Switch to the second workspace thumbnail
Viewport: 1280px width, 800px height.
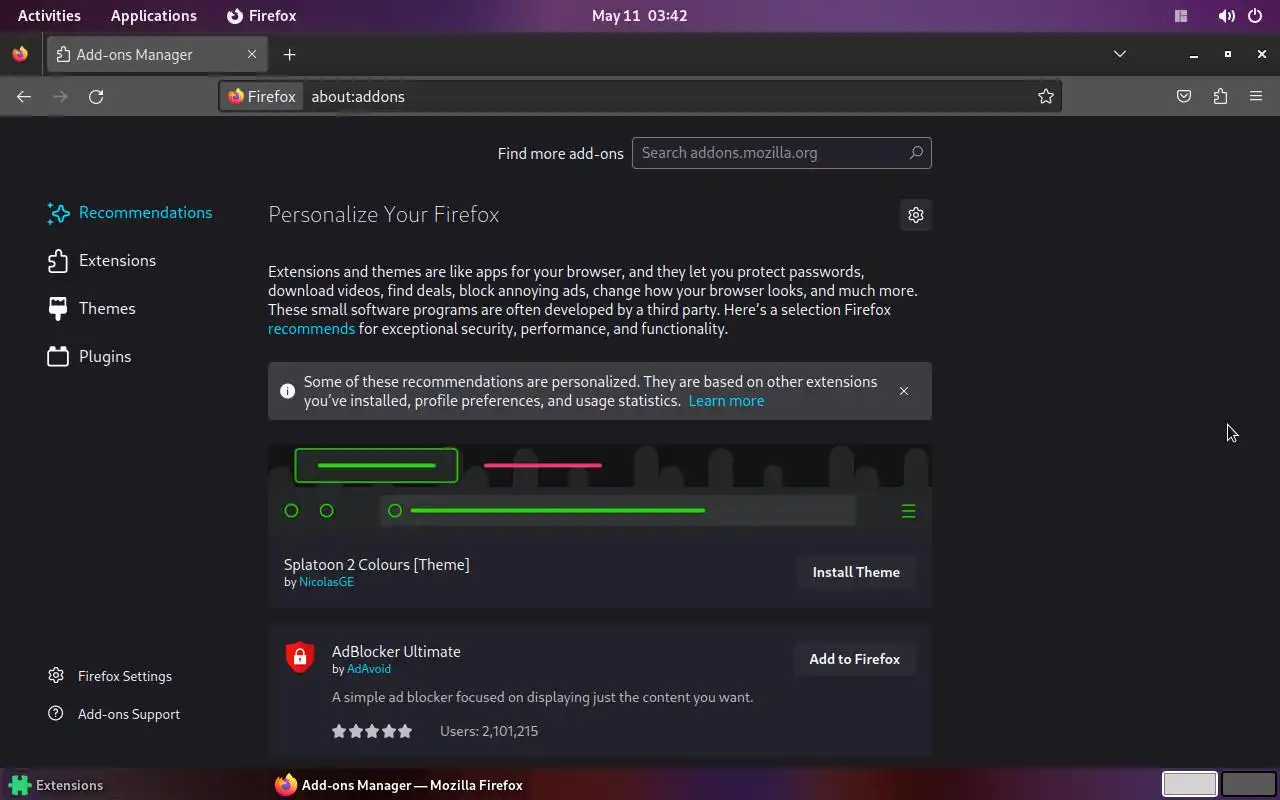[x=1249, y=784]
